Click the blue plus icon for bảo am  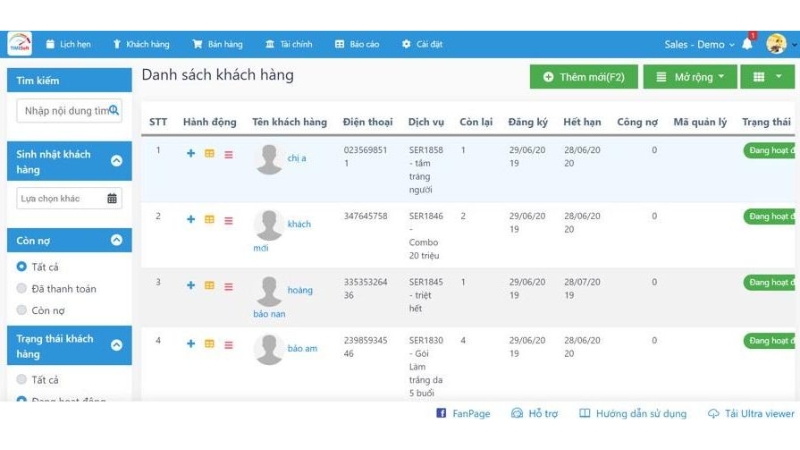[191, 344]
